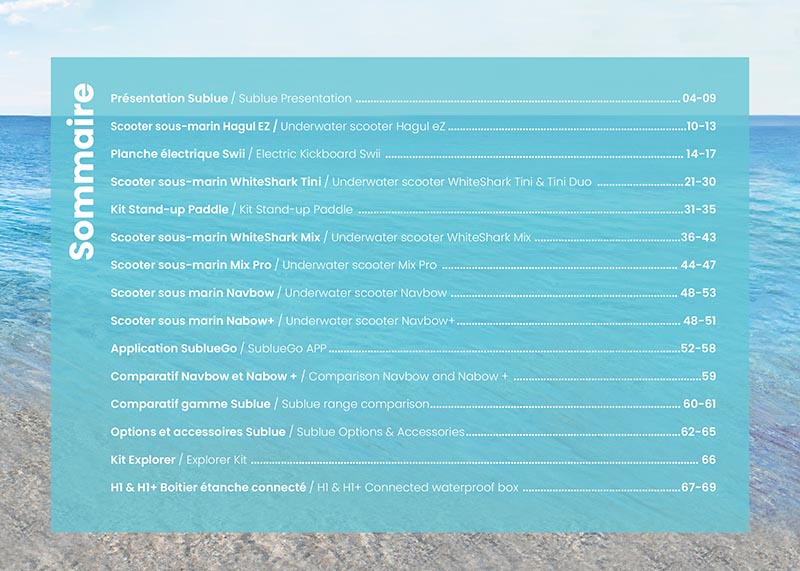Open the Présentation Sublue entry
Viewport: 800px width, 571px height.
click(169, 99)
